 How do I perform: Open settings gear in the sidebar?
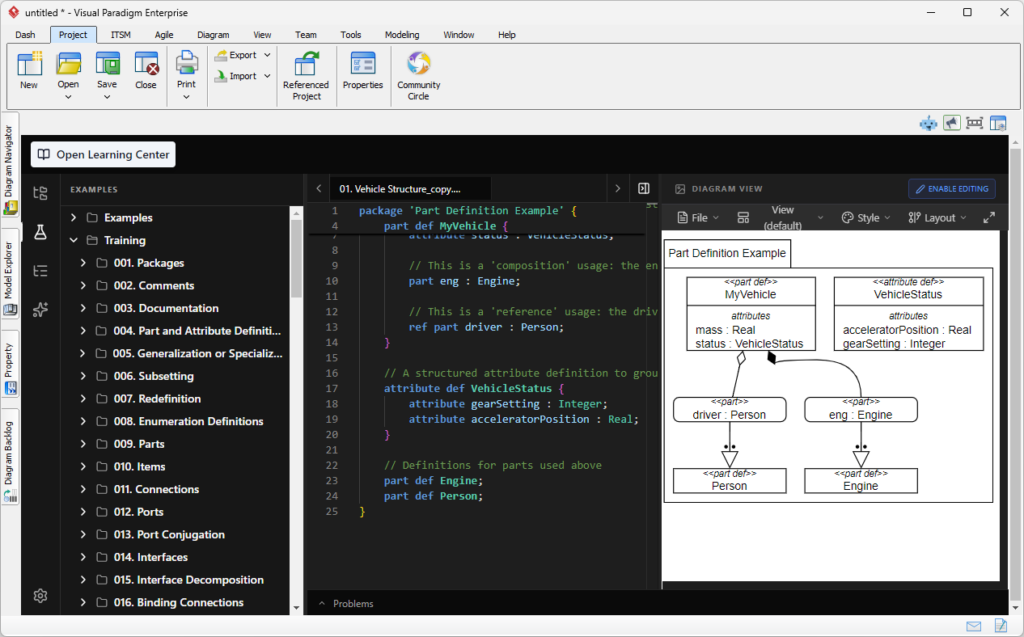point(40,596)
